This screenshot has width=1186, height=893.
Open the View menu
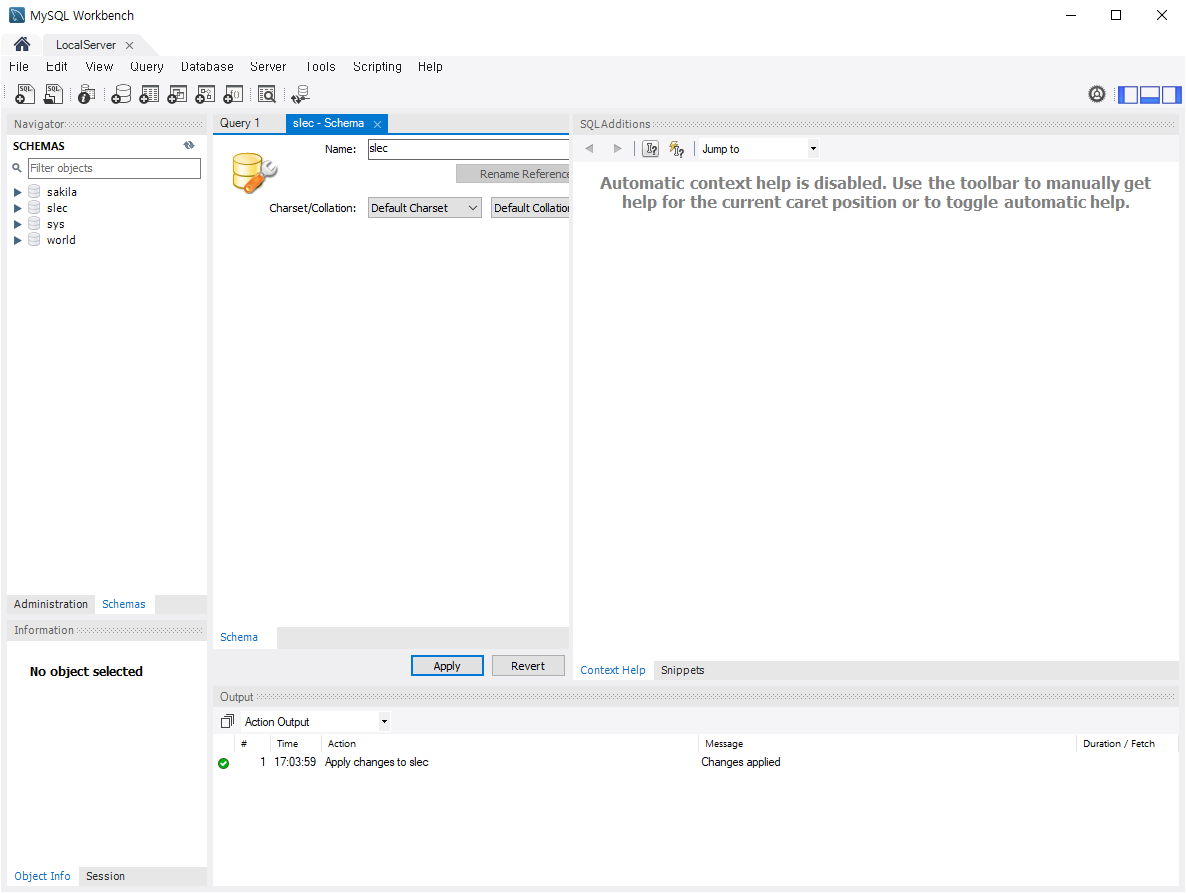click(99, 67)
